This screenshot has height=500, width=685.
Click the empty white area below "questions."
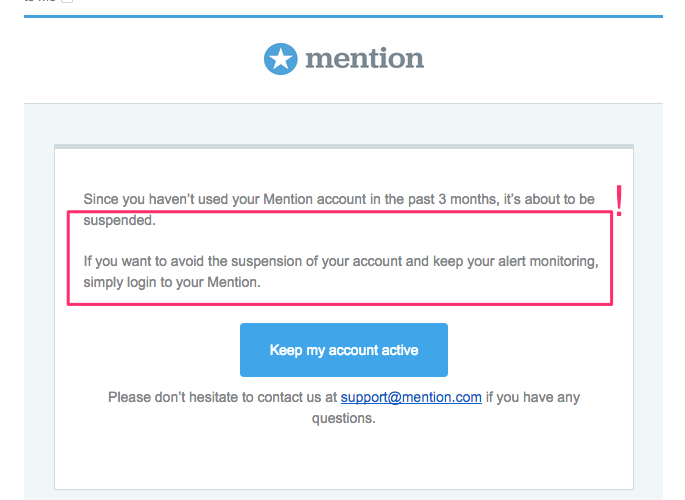344,459
